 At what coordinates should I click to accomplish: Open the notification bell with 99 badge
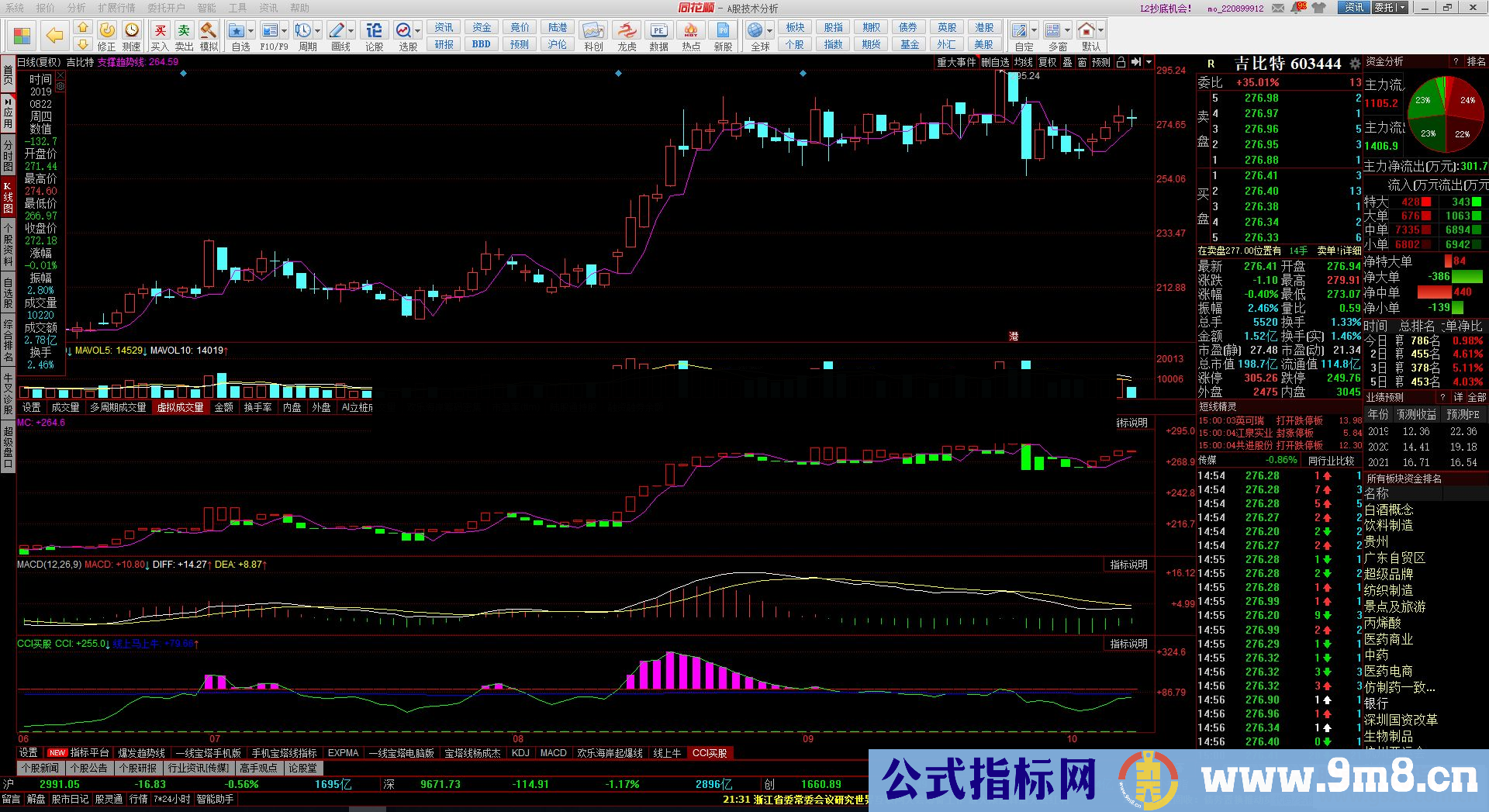point(1298,7)
